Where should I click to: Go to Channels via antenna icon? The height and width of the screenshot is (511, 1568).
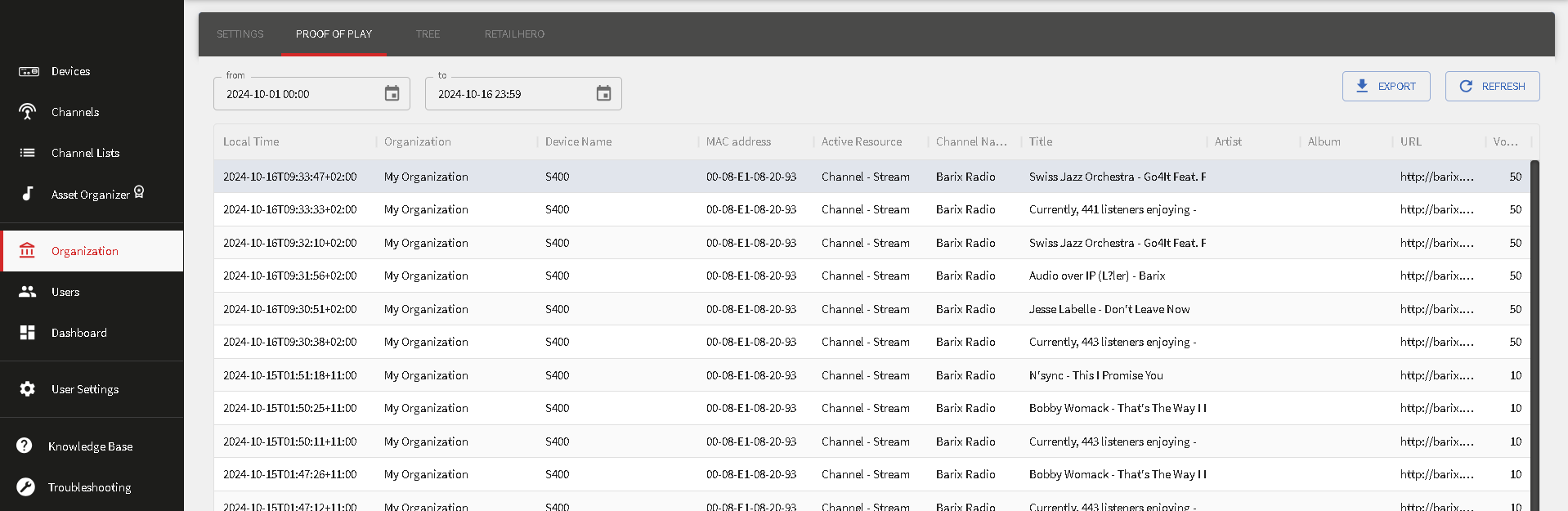pos(28,112)
